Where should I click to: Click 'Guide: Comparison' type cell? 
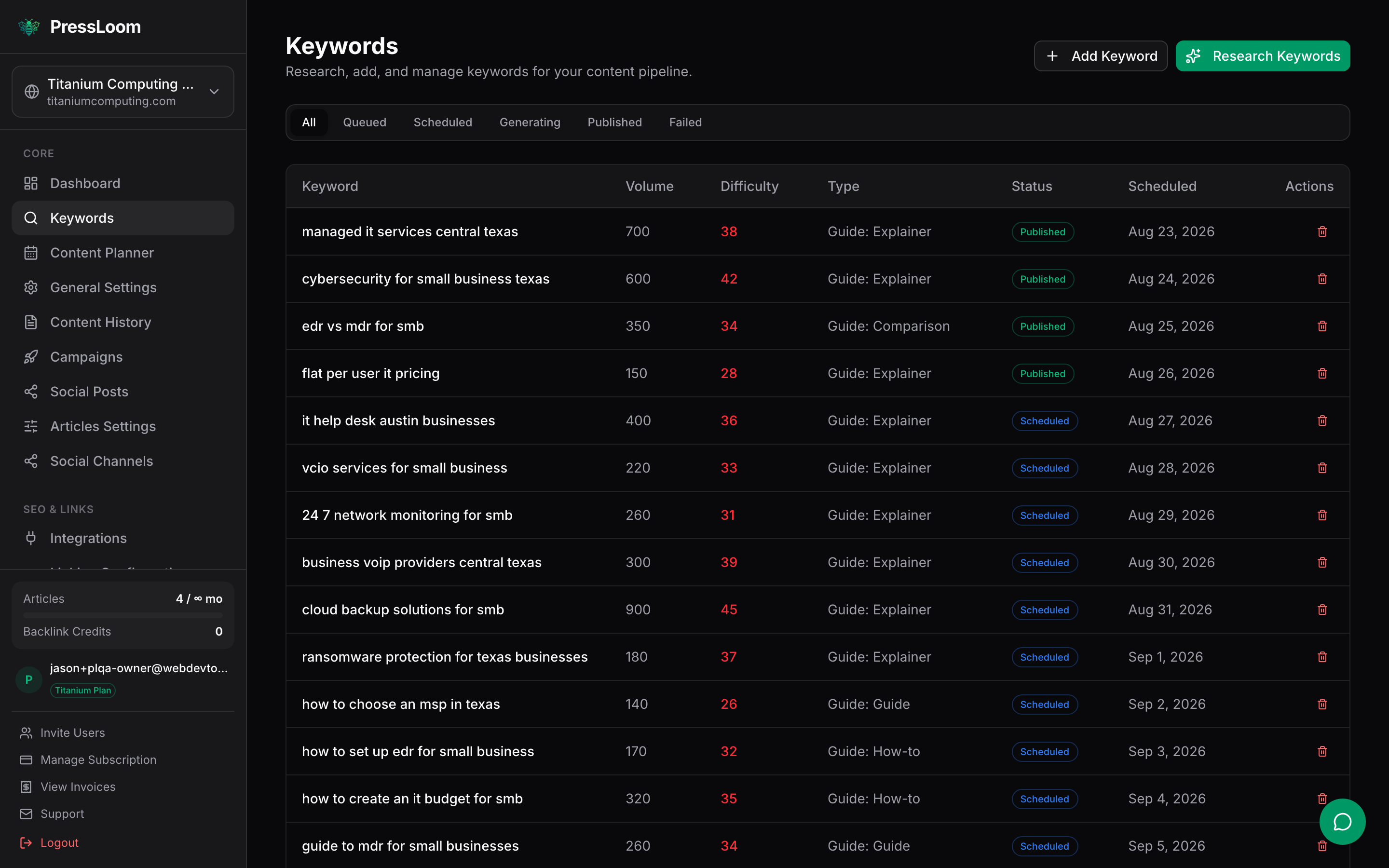[888, 326]
